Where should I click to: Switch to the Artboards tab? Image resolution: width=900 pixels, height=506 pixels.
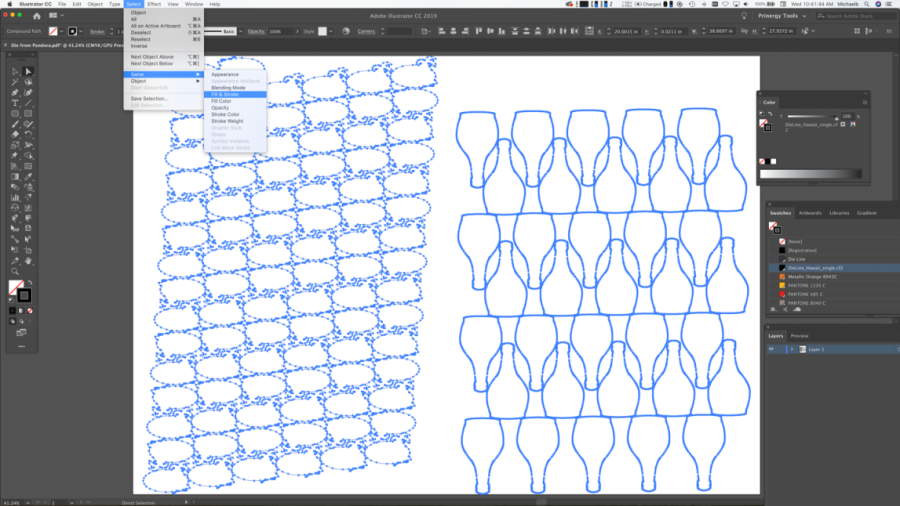tap(809, 213)
